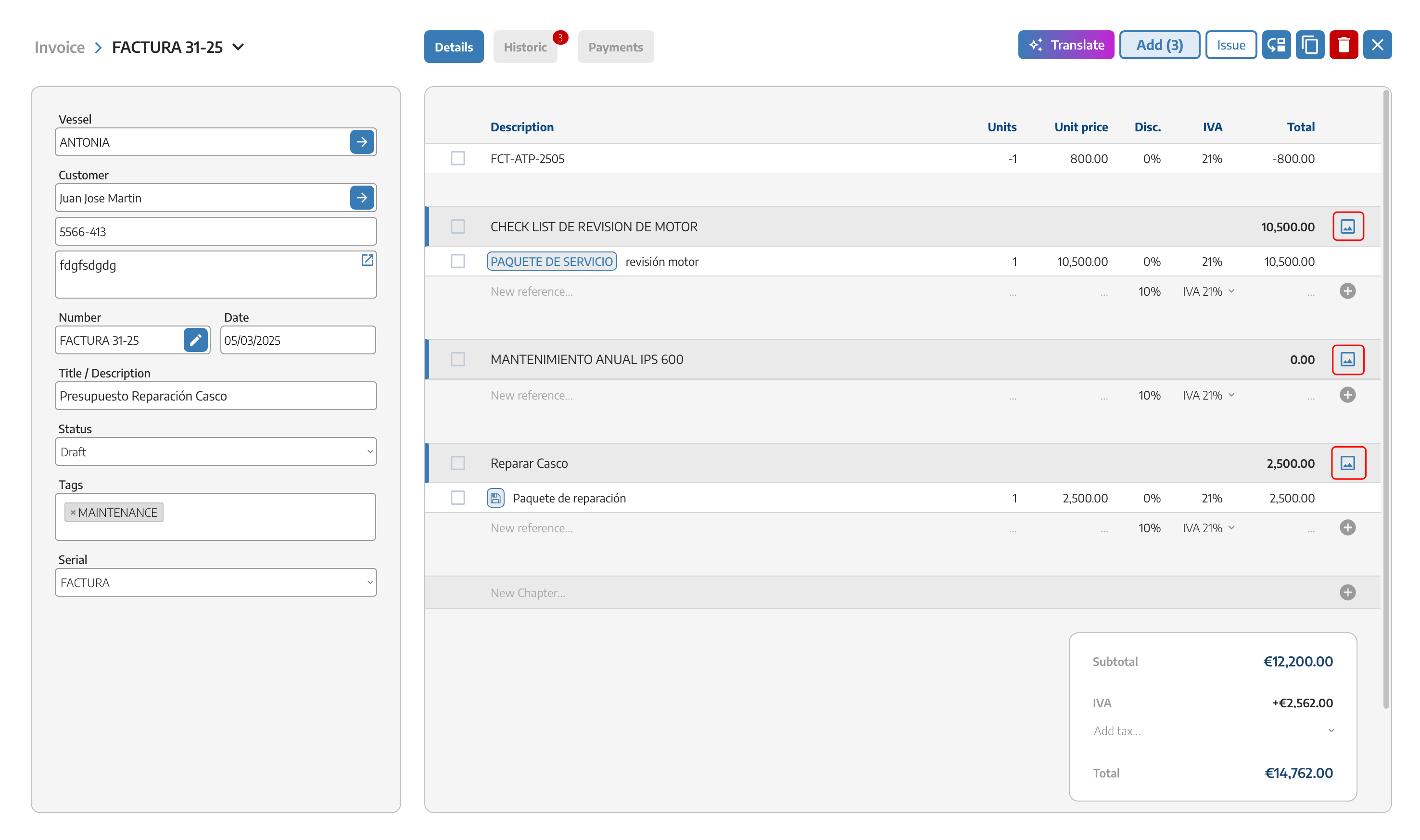
Task: Open customer Juan Jose Martin arrow button
Action: [362, 198]
